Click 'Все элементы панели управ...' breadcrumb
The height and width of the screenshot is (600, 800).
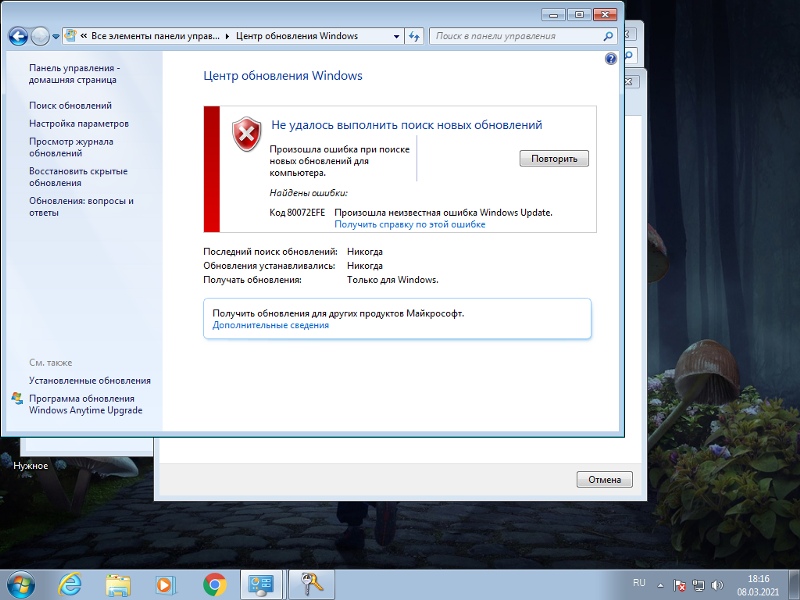pyautogui.click(x=155, y=36)
